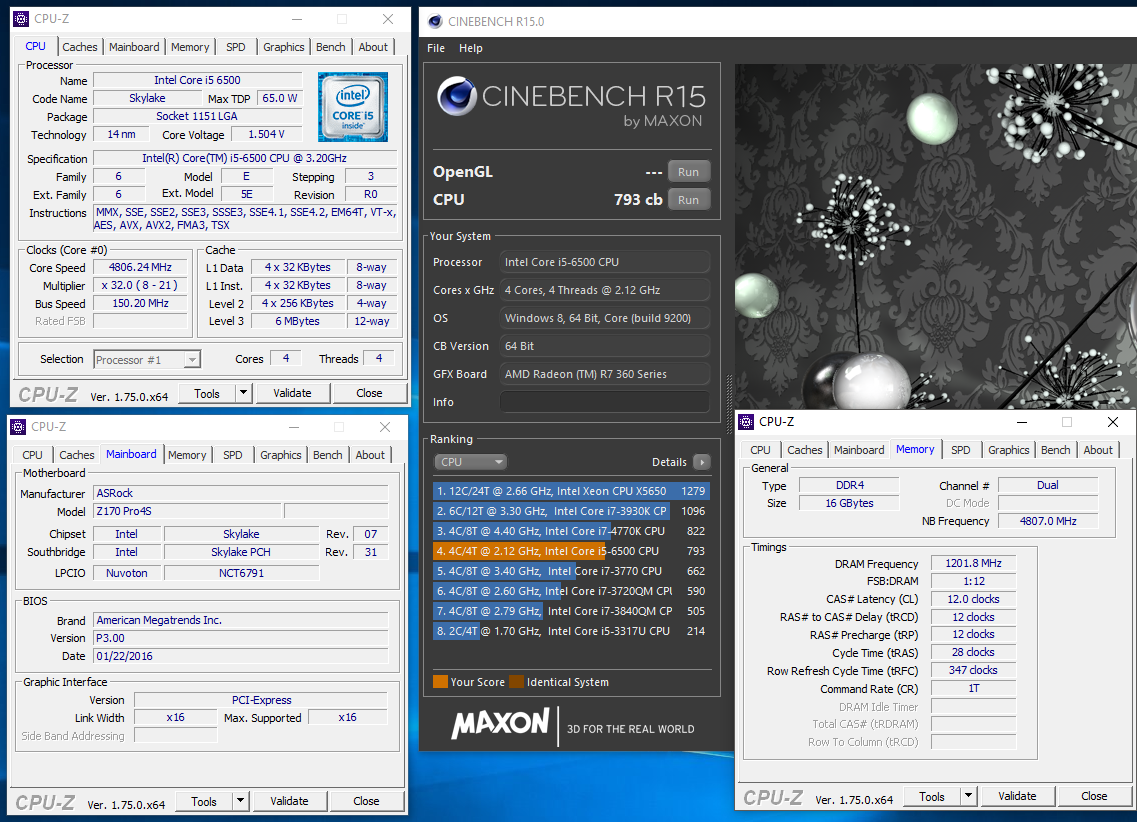1137x822 pixels.
Task: Select the Intel Xeon X5650 ranking row
Action: tap(571, 491)
